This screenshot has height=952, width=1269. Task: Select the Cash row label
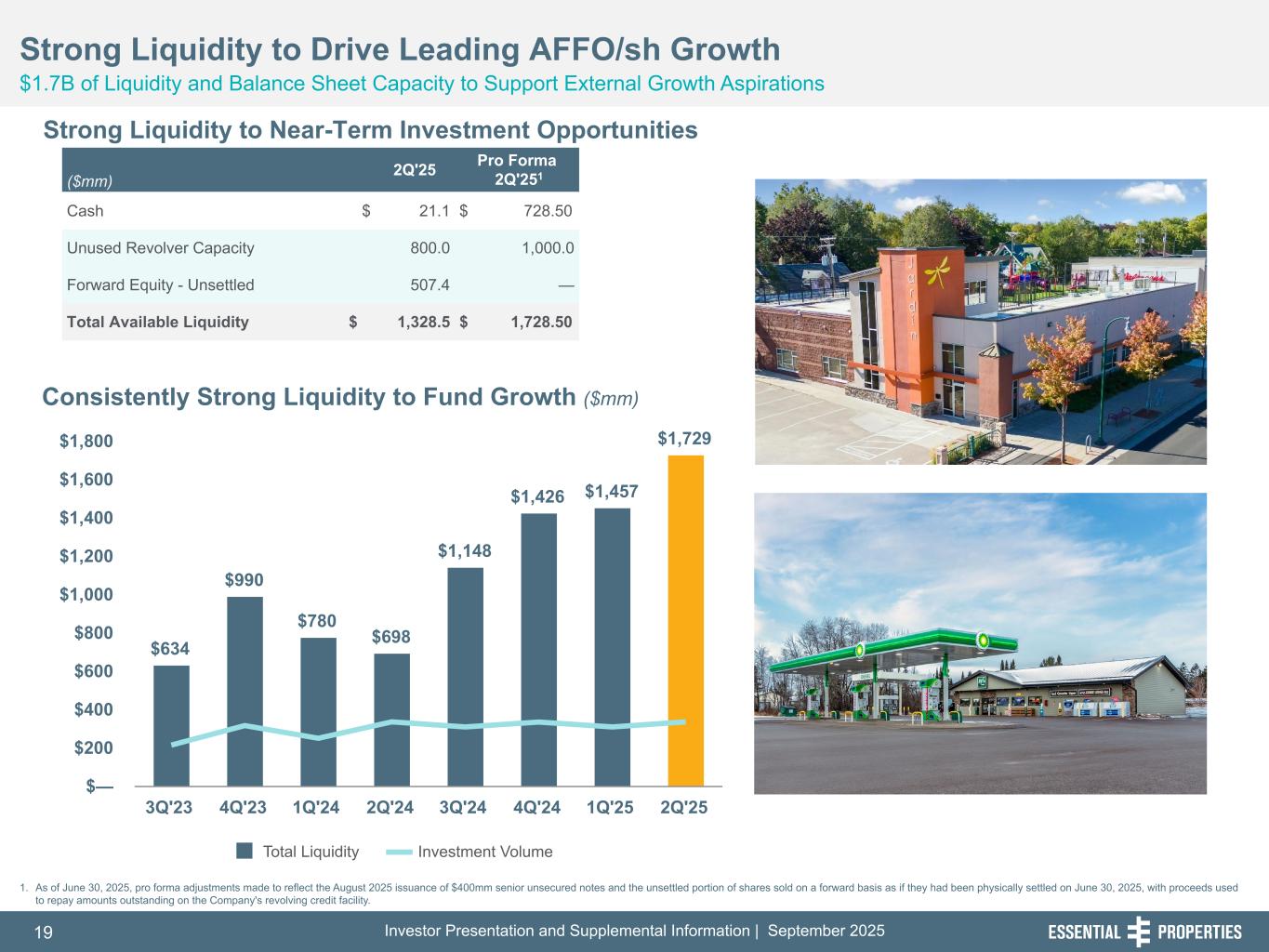(x=86, y=211)
